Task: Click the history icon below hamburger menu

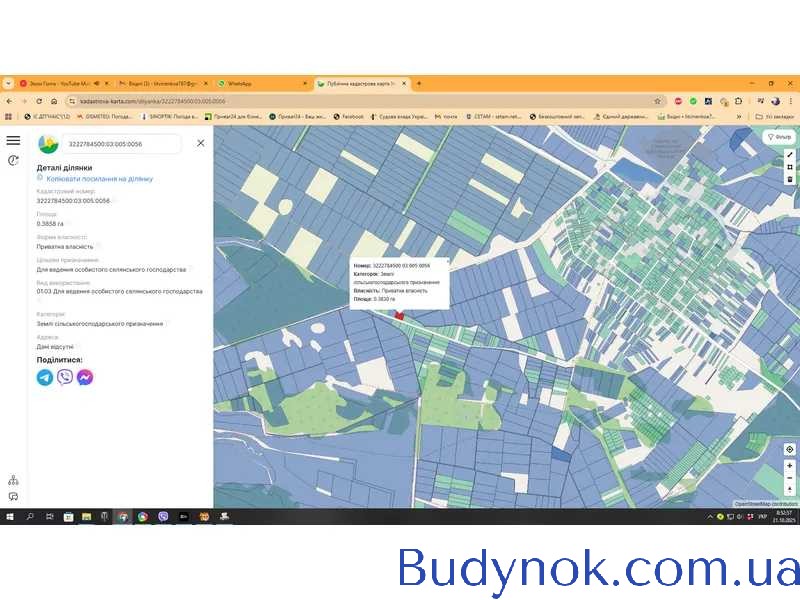Action: pos(13,160)
